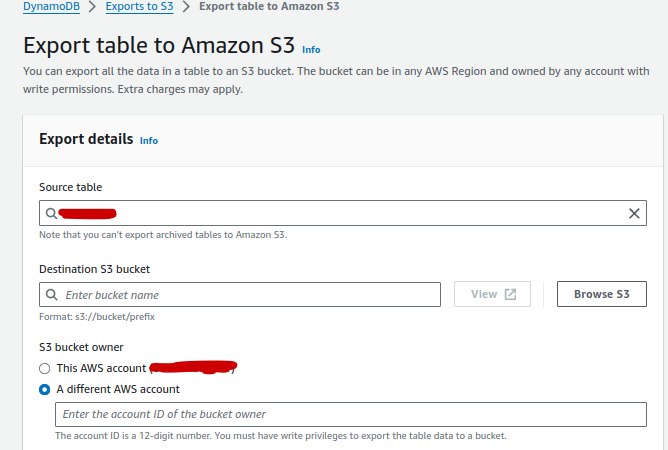668x450 pixels.
Task: Open Info link next to Export details
Action: point(149,141)
